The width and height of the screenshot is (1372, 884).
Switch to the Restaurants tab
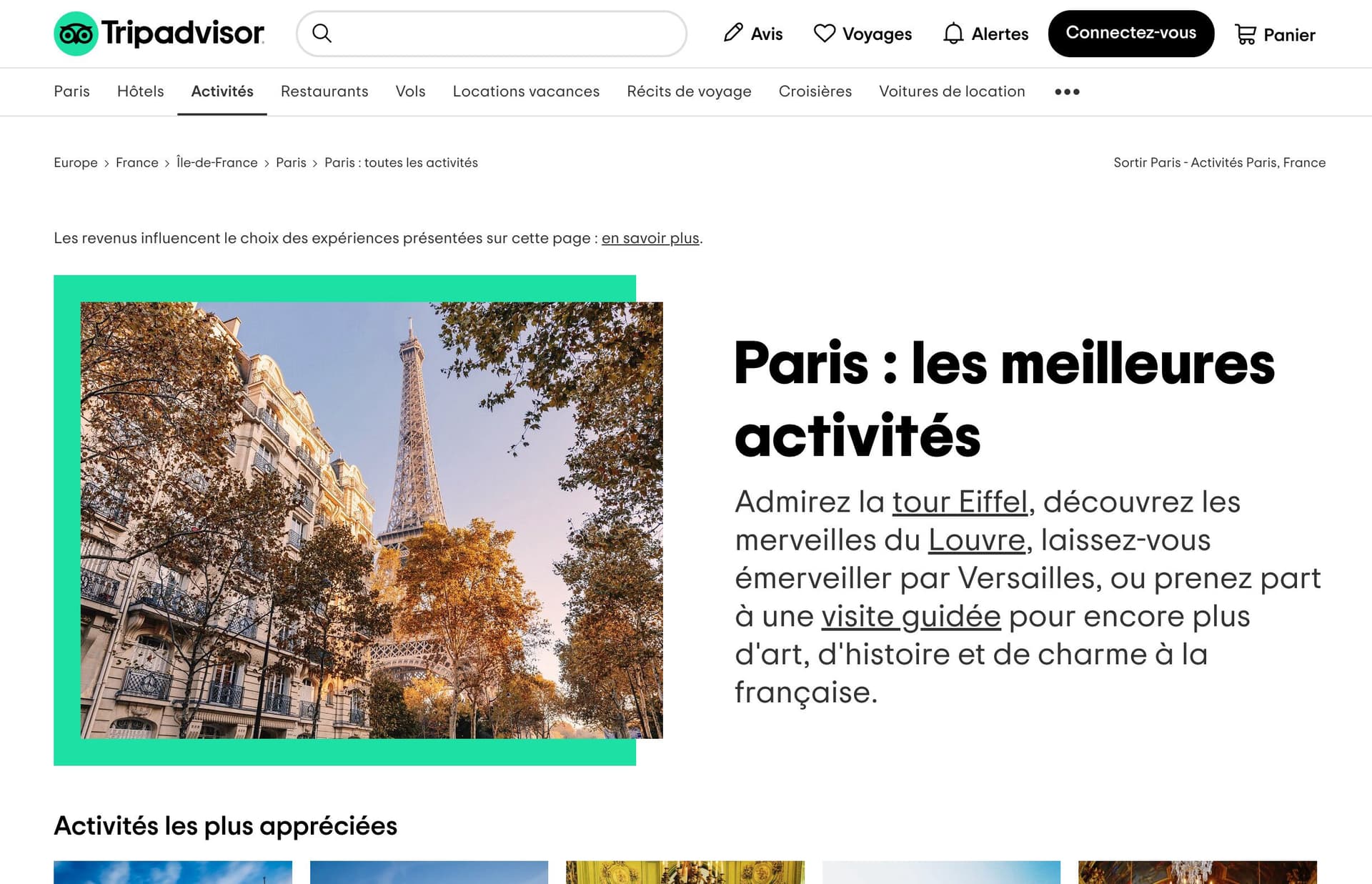click(x=324, y=91)
